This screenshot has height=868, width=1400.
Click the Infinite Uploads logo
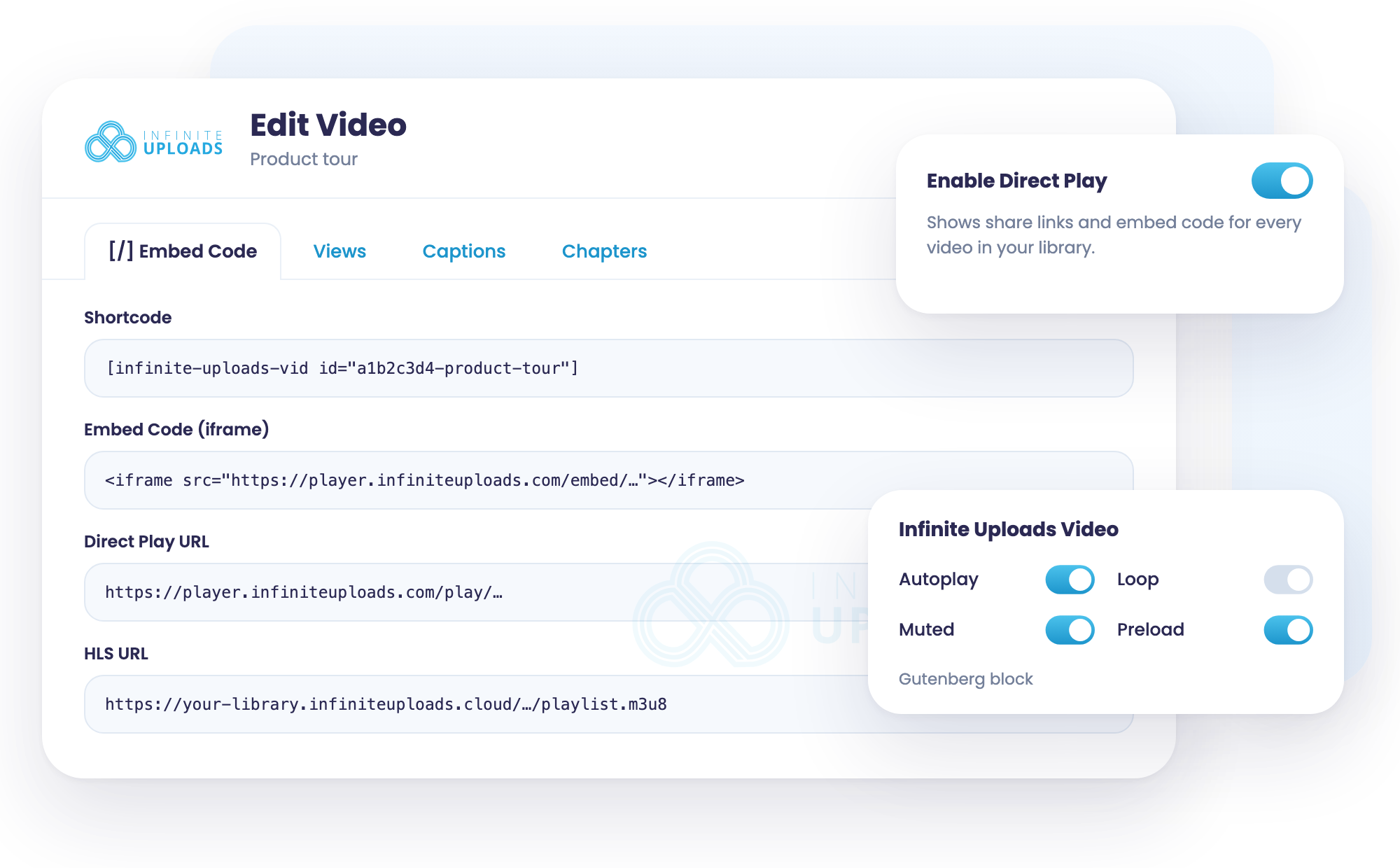point(154,141)
